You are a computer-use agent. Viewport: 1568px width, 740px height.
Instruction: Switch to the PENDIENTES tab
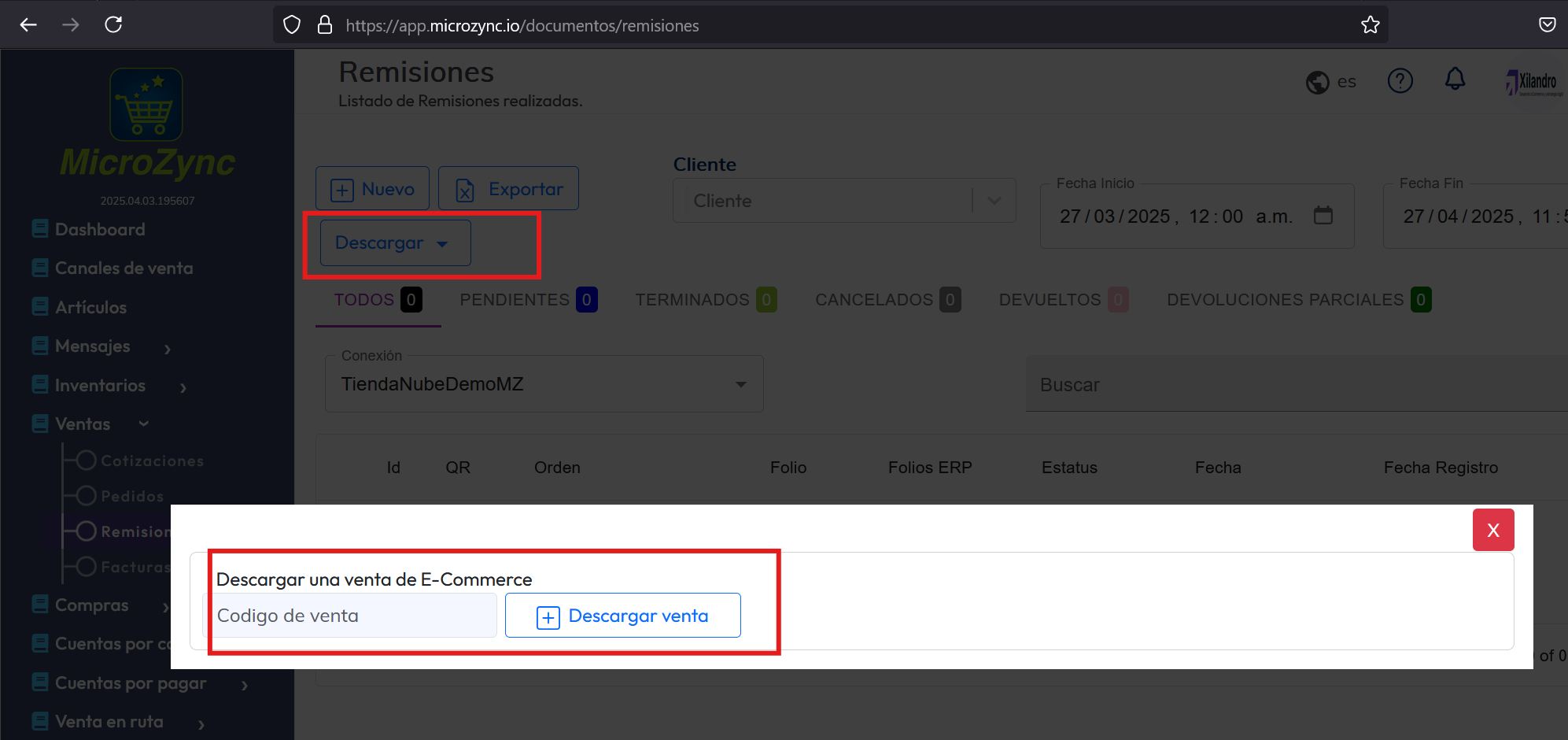515,300
